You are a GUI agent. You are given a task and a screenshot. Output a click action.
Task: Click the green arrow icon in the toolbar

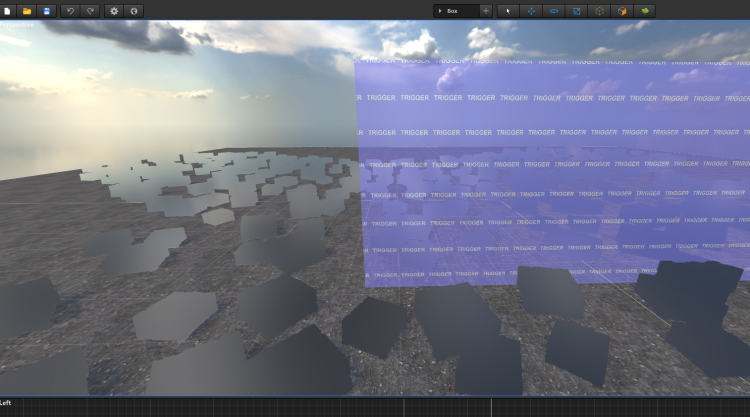[x=646, y=10]
